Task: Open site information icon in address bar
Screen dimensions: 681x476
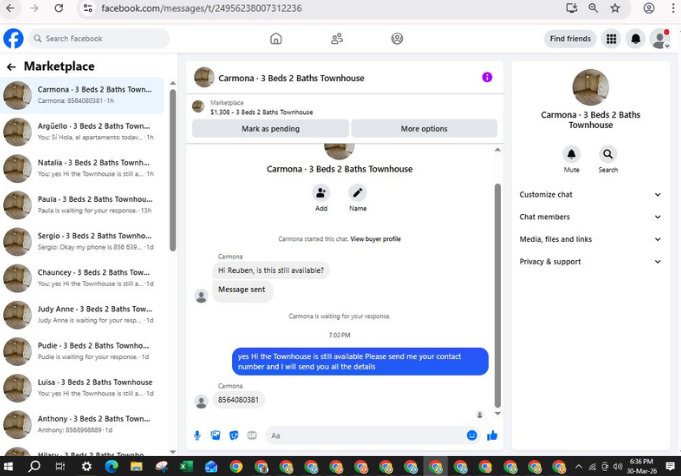Action: pos(88,8)
